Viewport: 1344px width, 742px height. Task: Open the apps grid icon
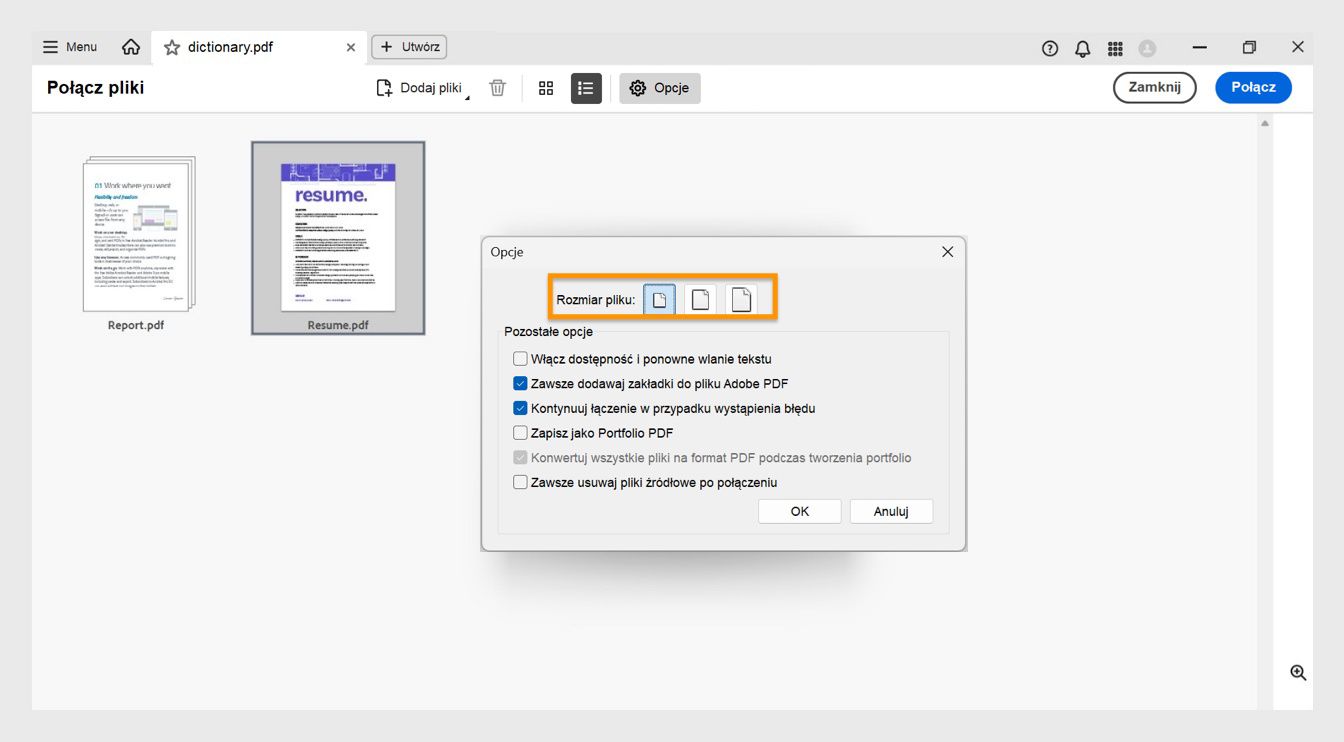(x=1116, y=48)
